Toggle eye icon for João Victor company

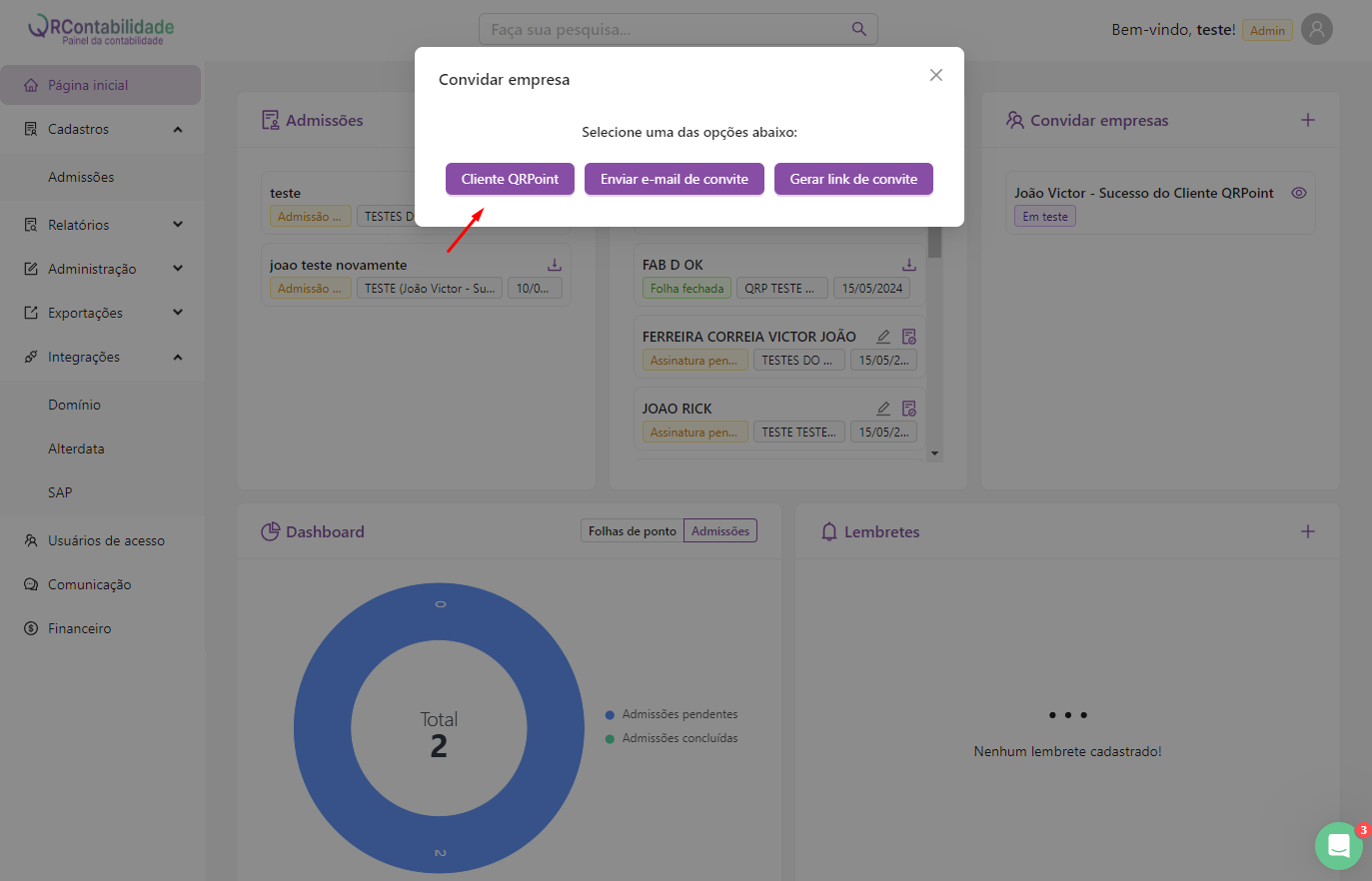1298,193
